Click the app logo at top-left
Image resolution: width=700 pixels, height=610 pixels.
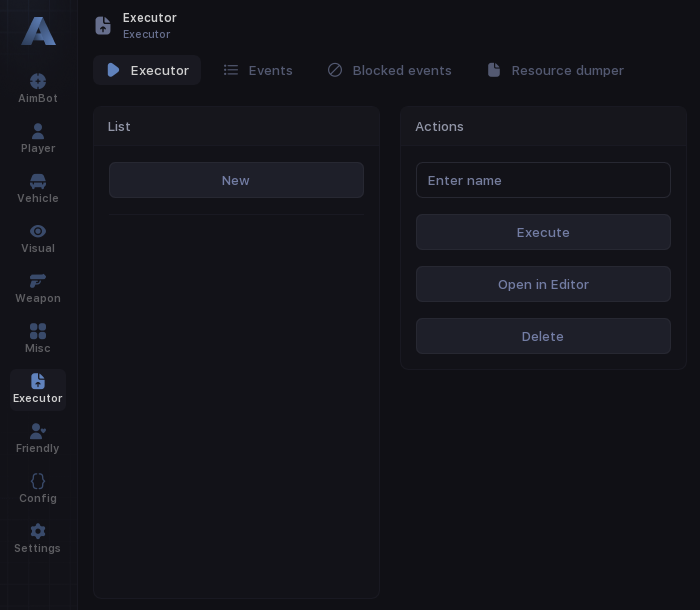pyautogui.click(x=38, y=31)
